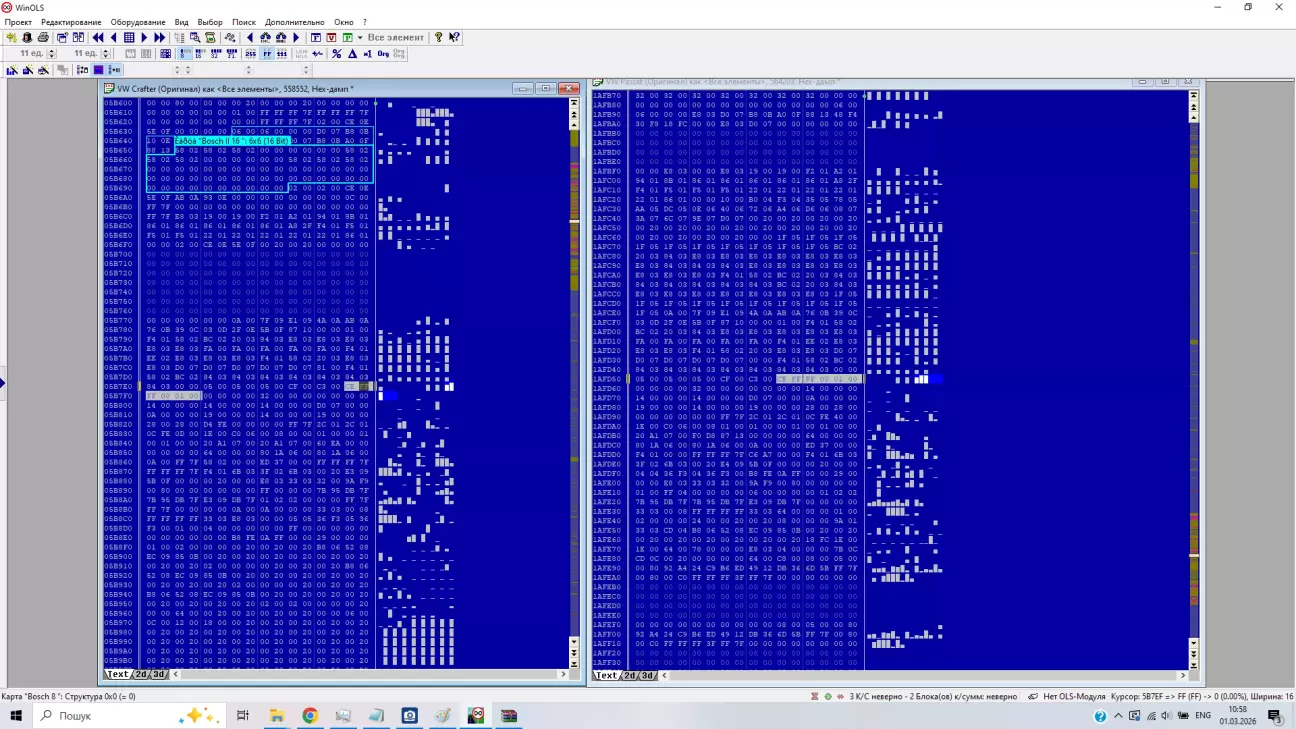Toggle the 16-bit display mode
Image resolution: width=1296 pixels, height=729 pixels.
(x=201, y=54)
